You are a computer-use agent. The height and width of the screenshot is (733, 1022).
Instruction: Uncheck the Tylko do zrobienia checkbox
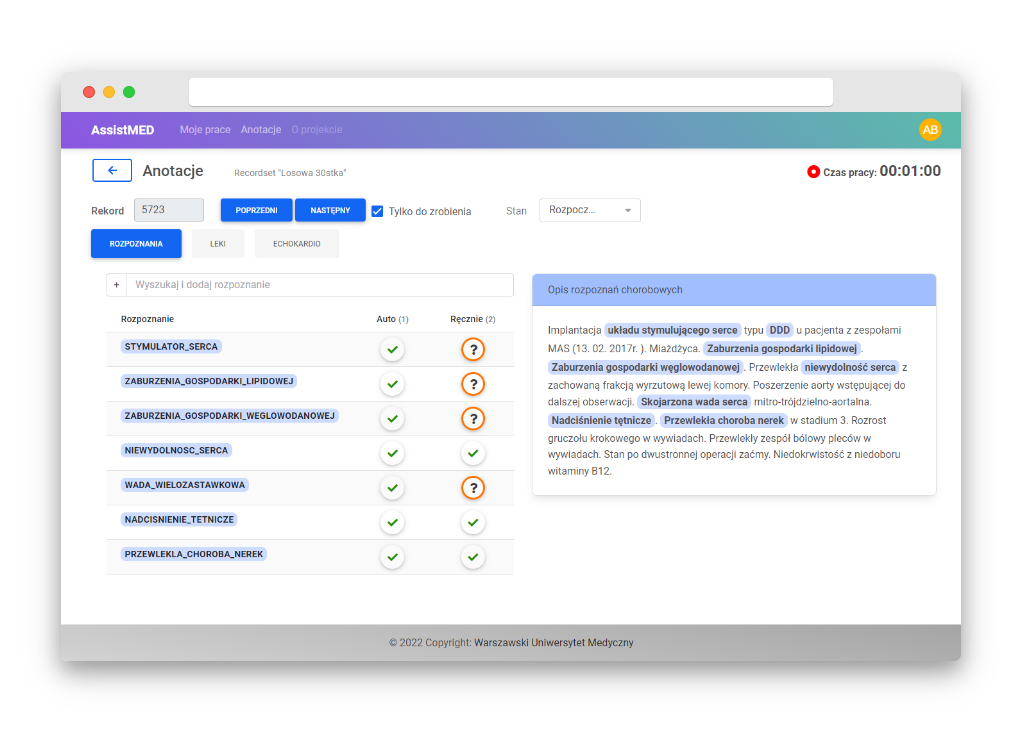tap(377, 210)
